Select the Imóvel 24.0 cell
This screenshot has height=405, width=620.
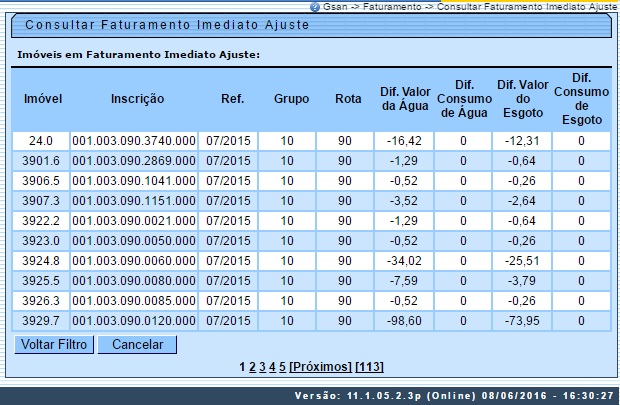[41, 141]
